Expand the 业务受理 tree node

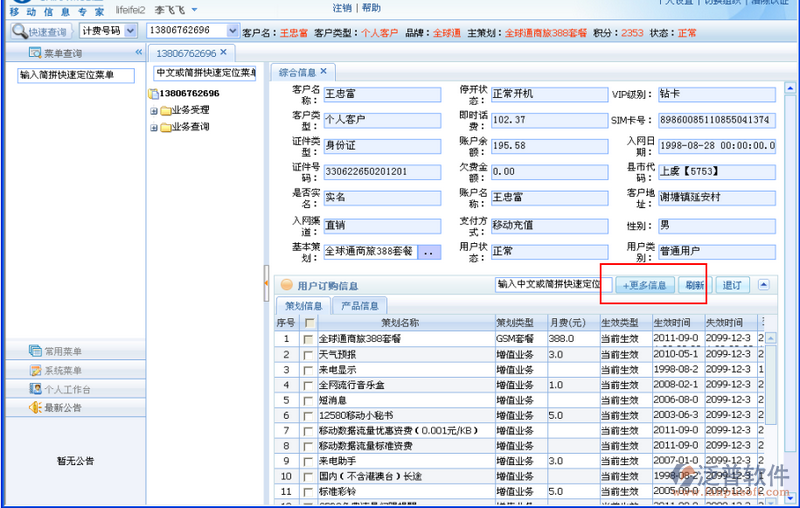[x=154, y=110]
